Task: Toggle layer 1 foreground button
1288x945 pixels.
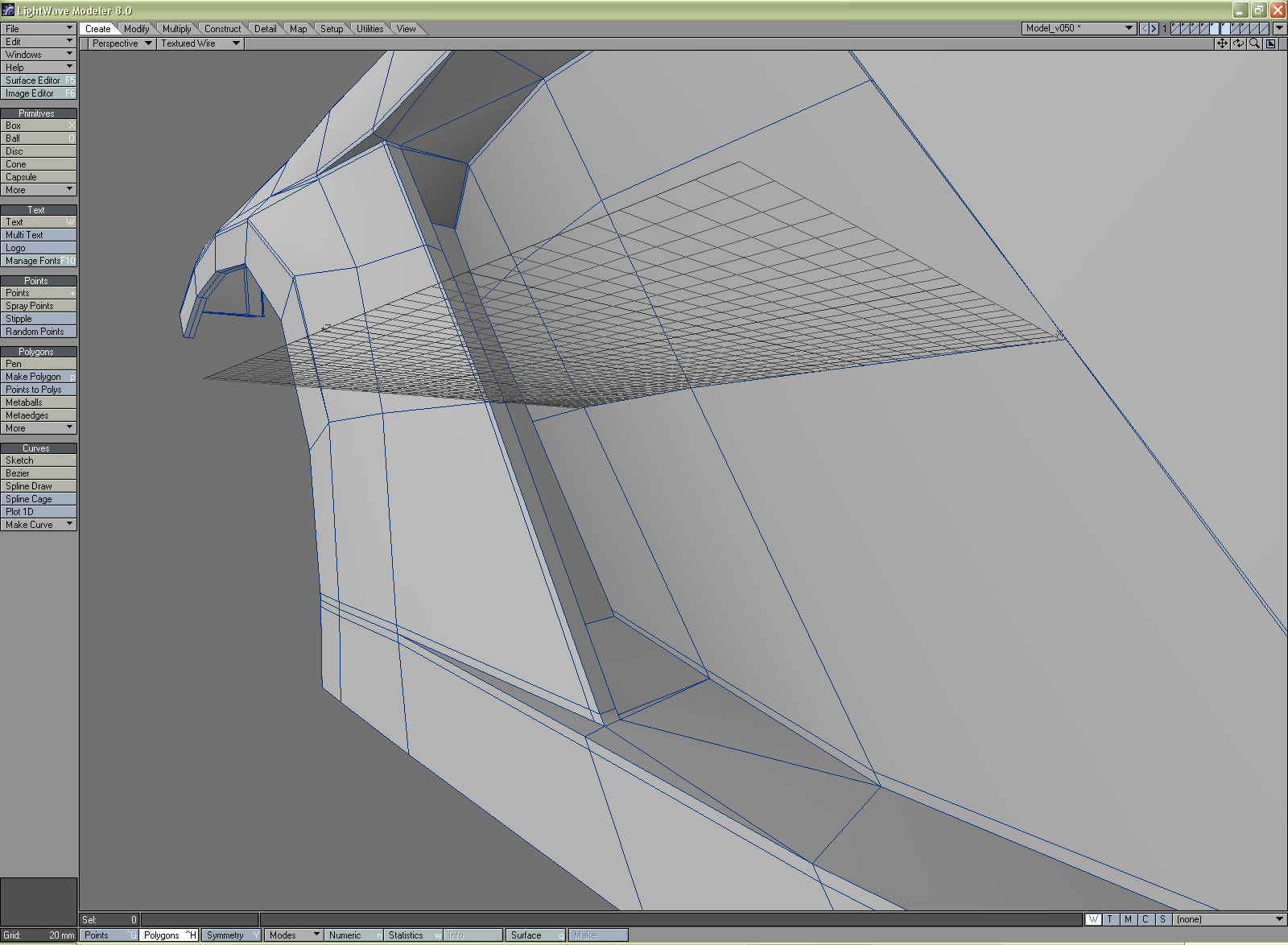Action: pyautogui.click(x=1175, y=28)
